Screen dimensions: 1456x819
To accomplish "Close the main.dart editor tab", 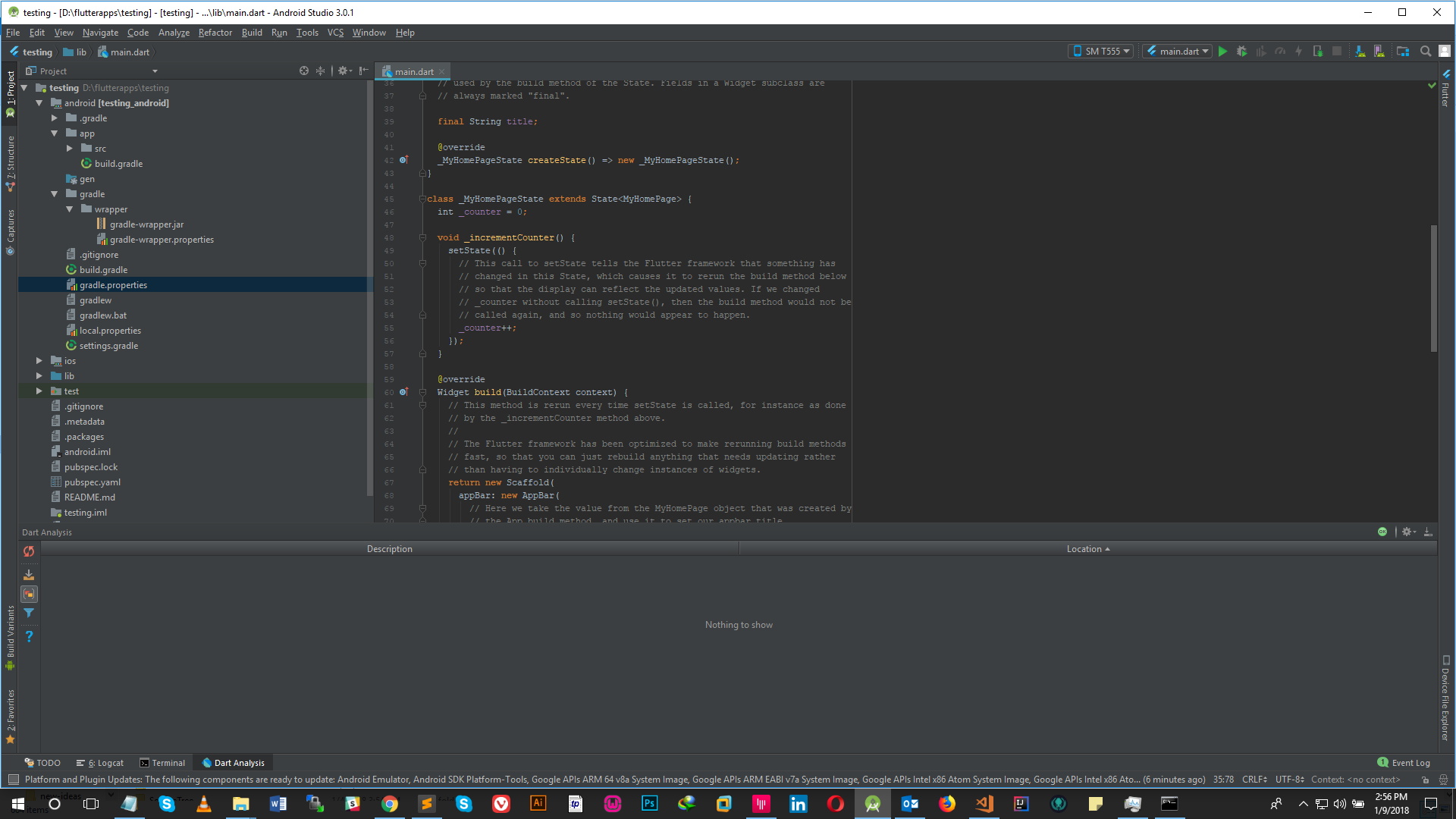I will [441, 72].
